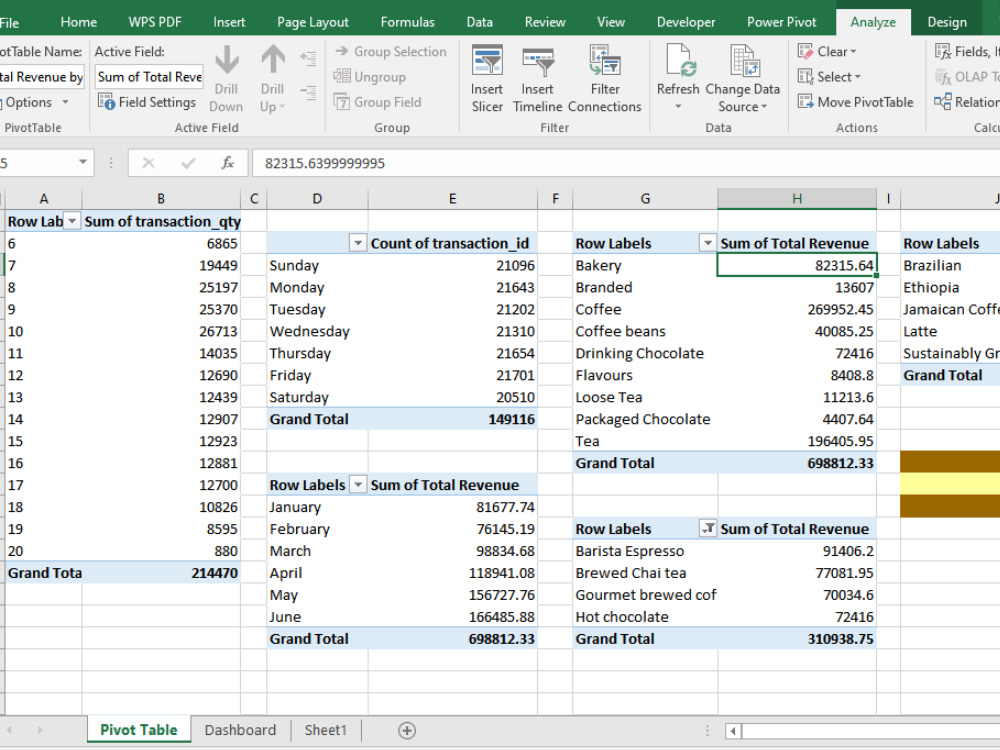Switch to the Design ribbon tab
The height and width of the screenshot is (750, 1000).
tap(947, 21)
